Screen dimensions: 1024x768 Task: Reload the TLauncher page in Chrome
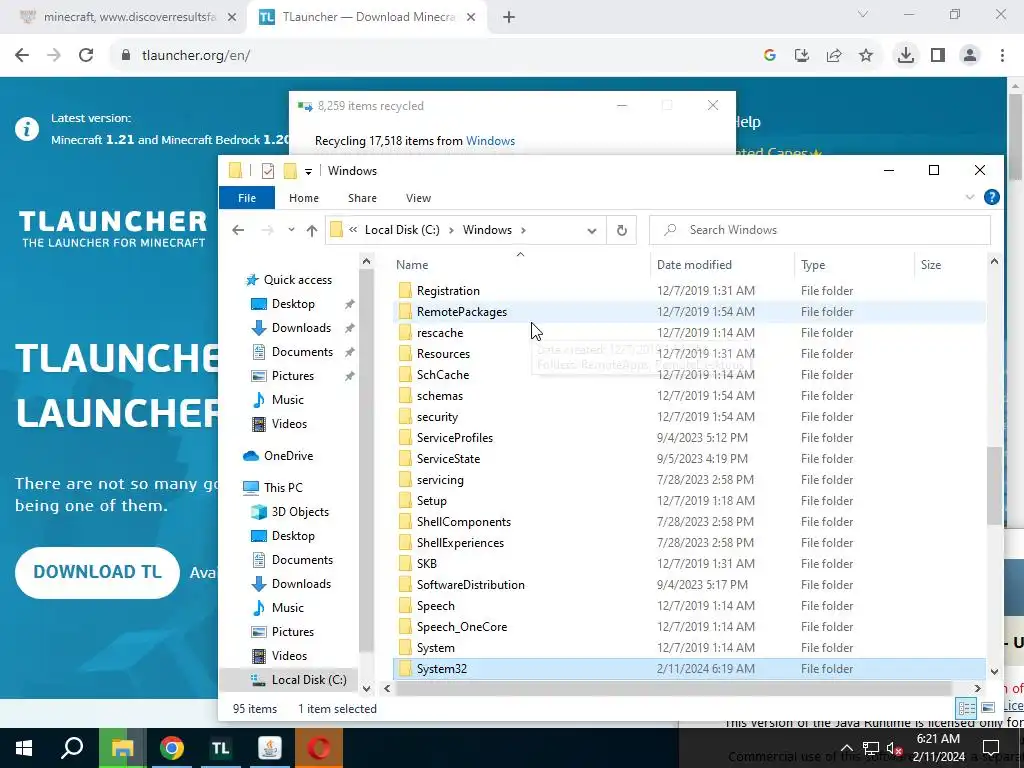[x=86, y=56]
